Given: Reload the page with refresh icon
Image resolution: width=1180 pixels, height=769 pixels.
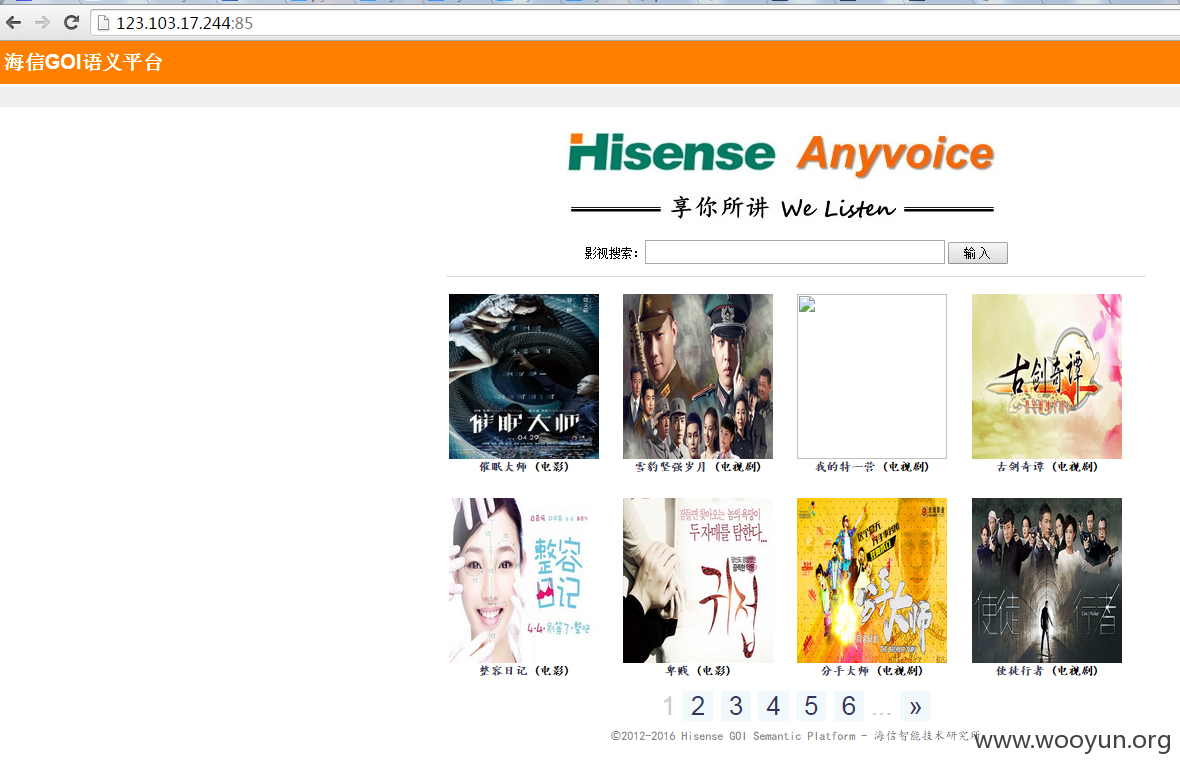Looking at the screenshot, I should point(71,23).
